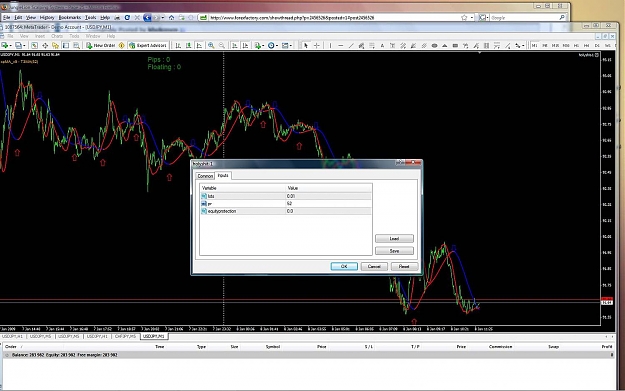The image size is (625, 391).
Task: Click the Reset button in dialog
Action: [404, 266]
